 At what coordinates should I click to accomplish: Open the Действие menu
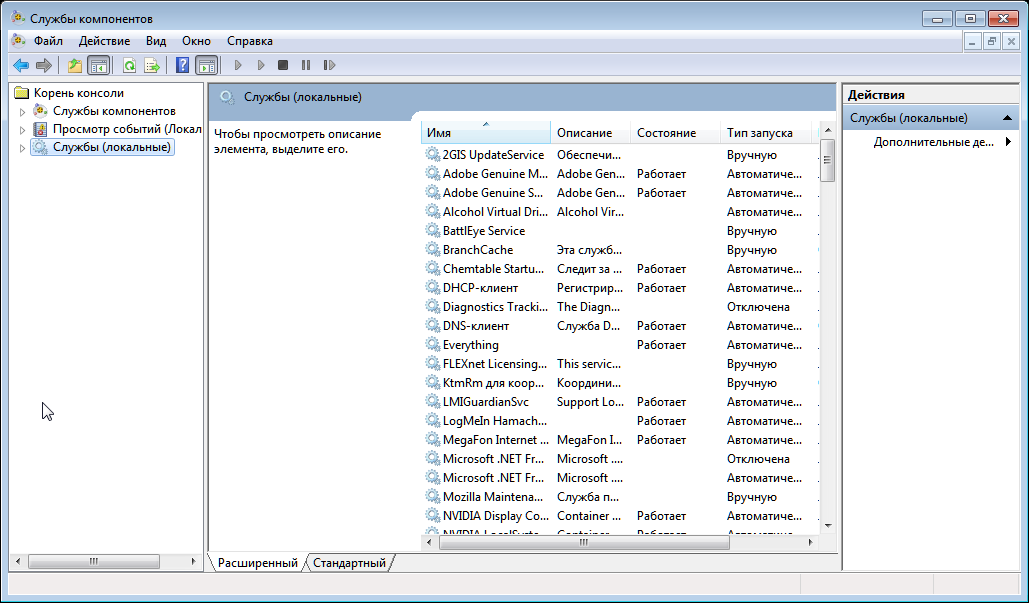104,41
